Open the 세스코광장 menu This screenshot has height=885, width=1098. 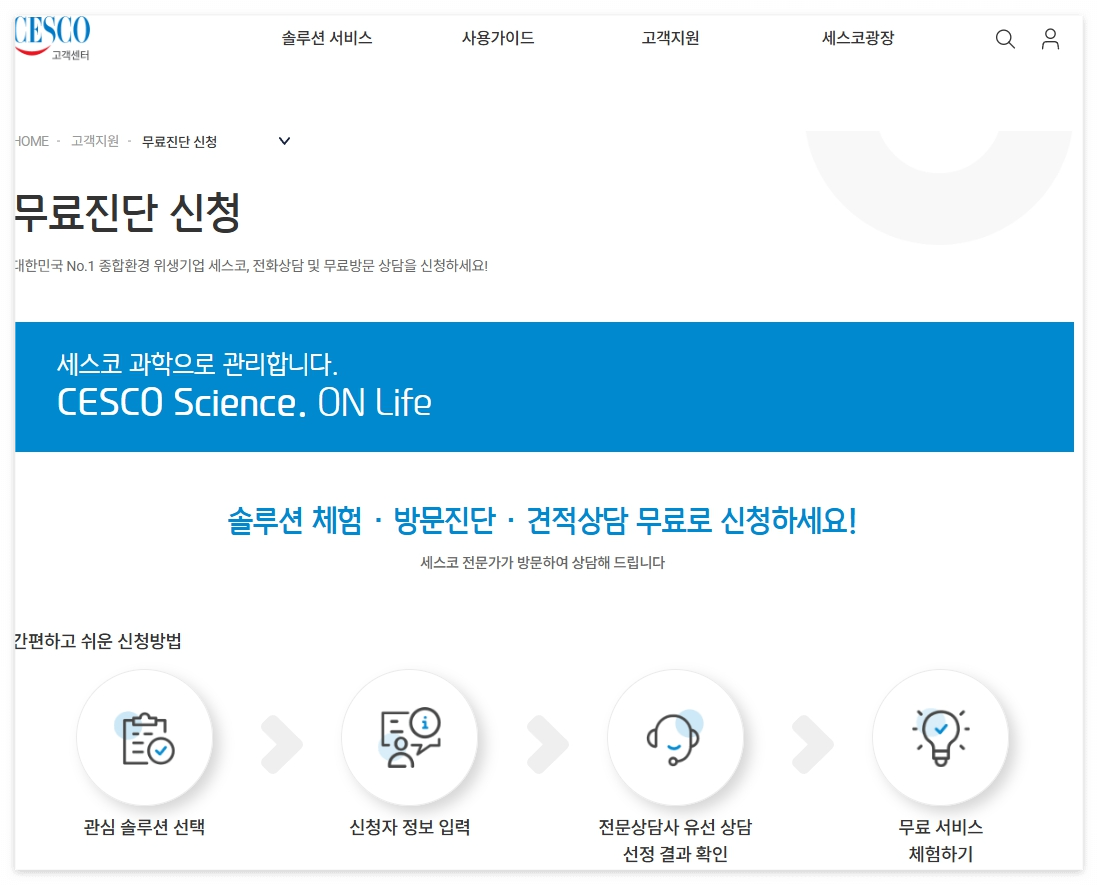tap(858, 38)
